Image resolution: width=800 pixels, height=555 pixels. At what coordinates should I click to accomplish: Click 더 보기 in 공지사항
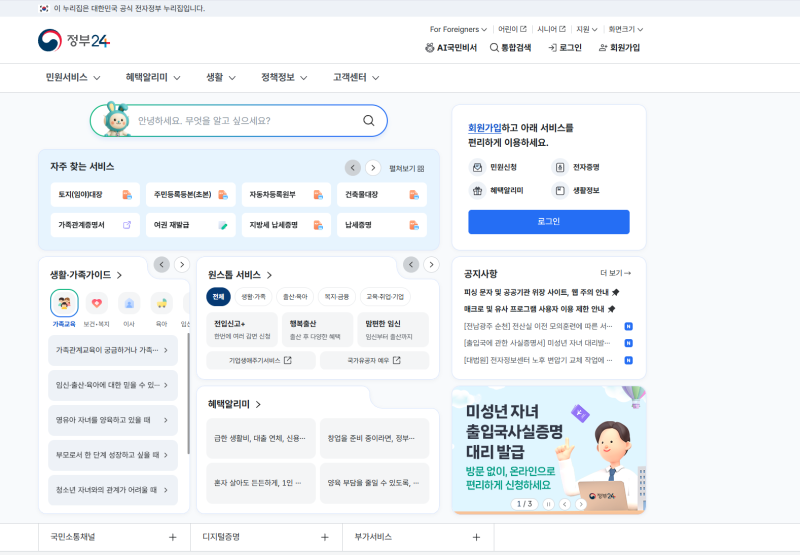pyautogui.click(x=615, y=273)
